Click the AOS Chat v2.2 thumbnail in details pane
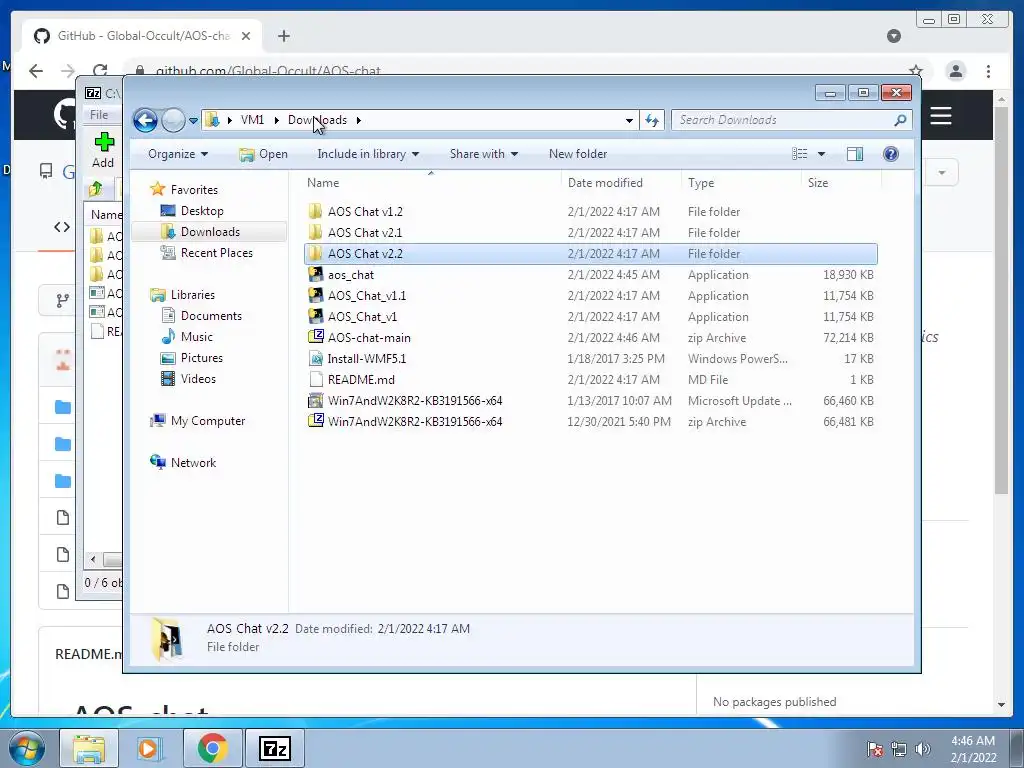The width and height of the screenshot is (1024, 768). pos(167,639)
